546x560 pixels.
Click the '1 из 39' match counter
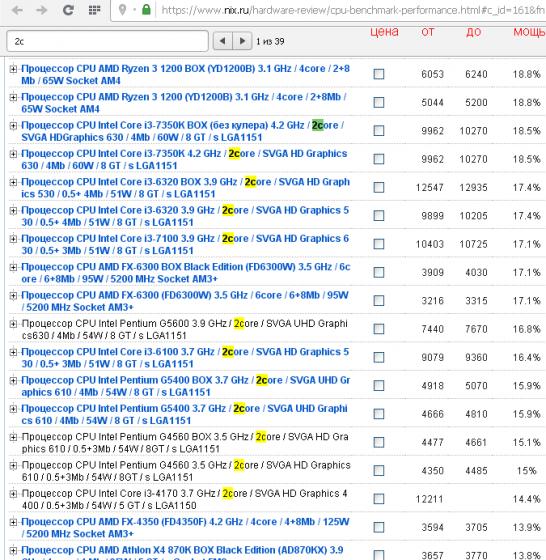click(x=270, y=41)
